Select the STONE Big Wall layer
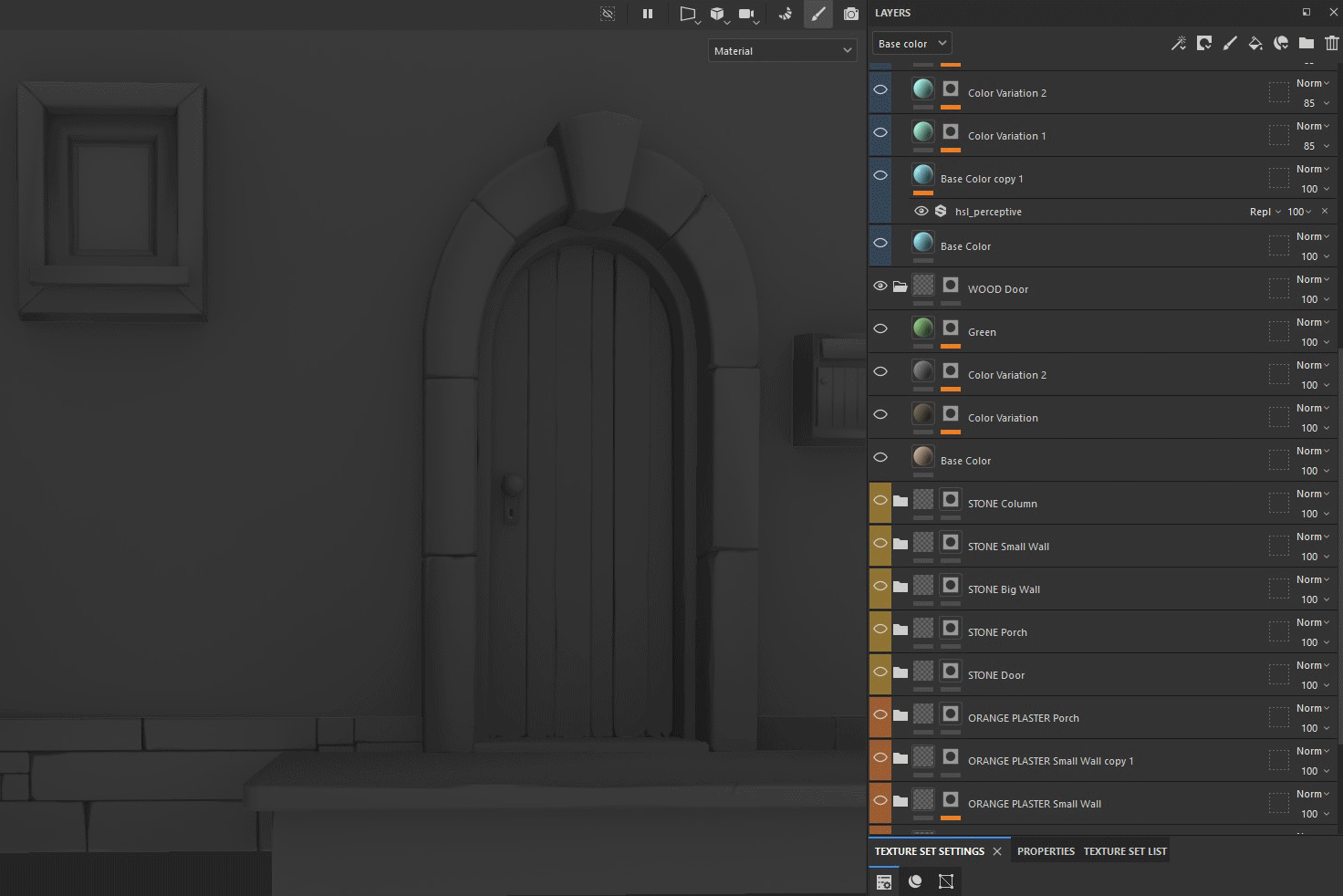Image resolution: width=1343 pixels, height=896 pixels. point(1004,589)
